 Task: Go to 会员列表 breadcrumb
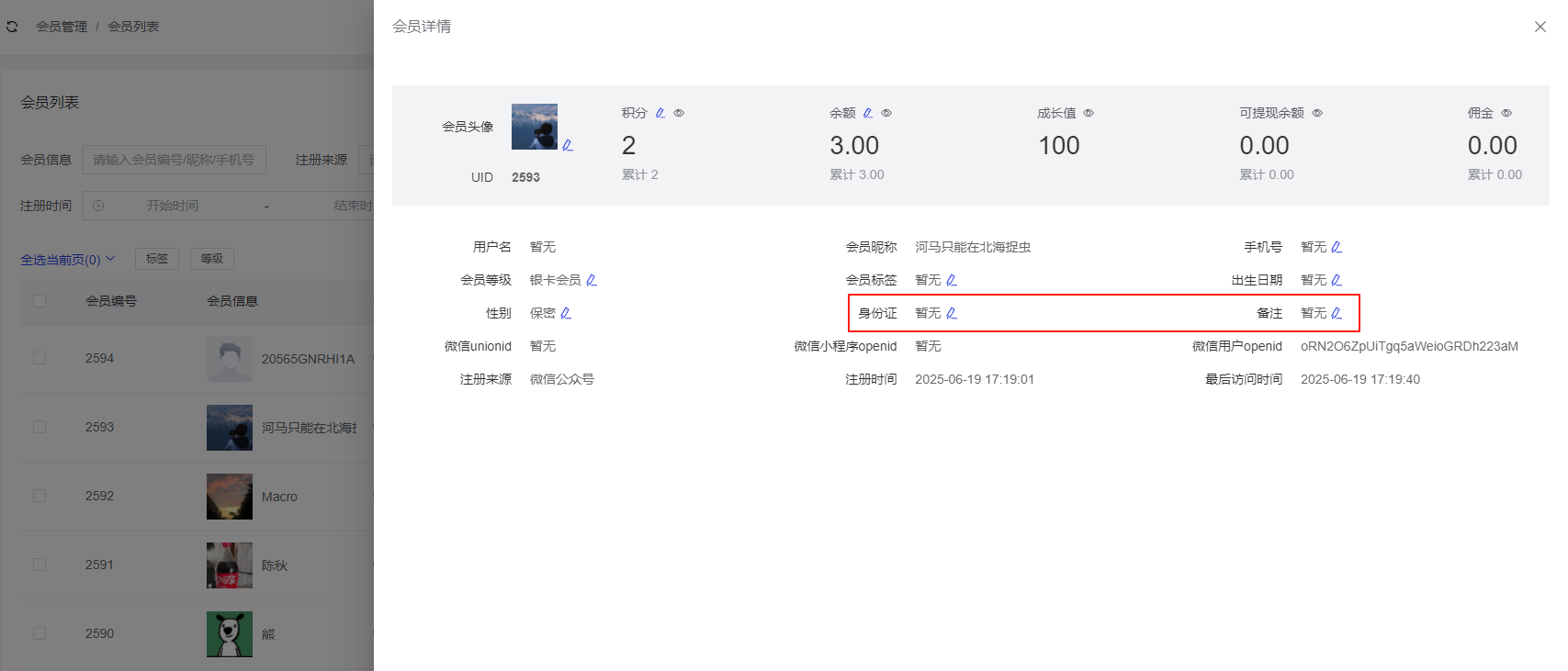pyautogui.click(x=133, y=27)
